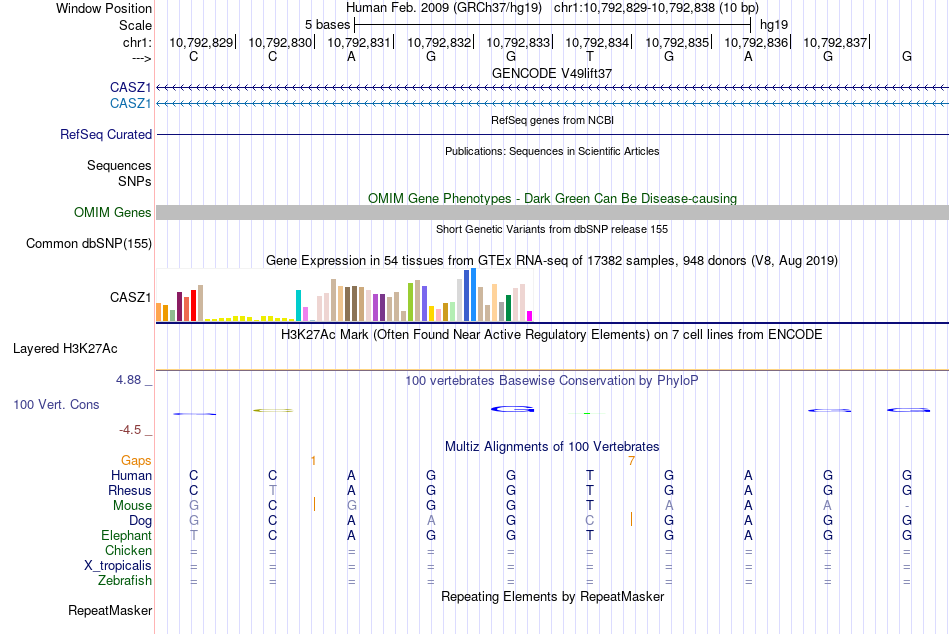This screenshot has width=950, height=634.
Task: Click the gray OMIM Genes item bar
Action: tap(552, 212)
